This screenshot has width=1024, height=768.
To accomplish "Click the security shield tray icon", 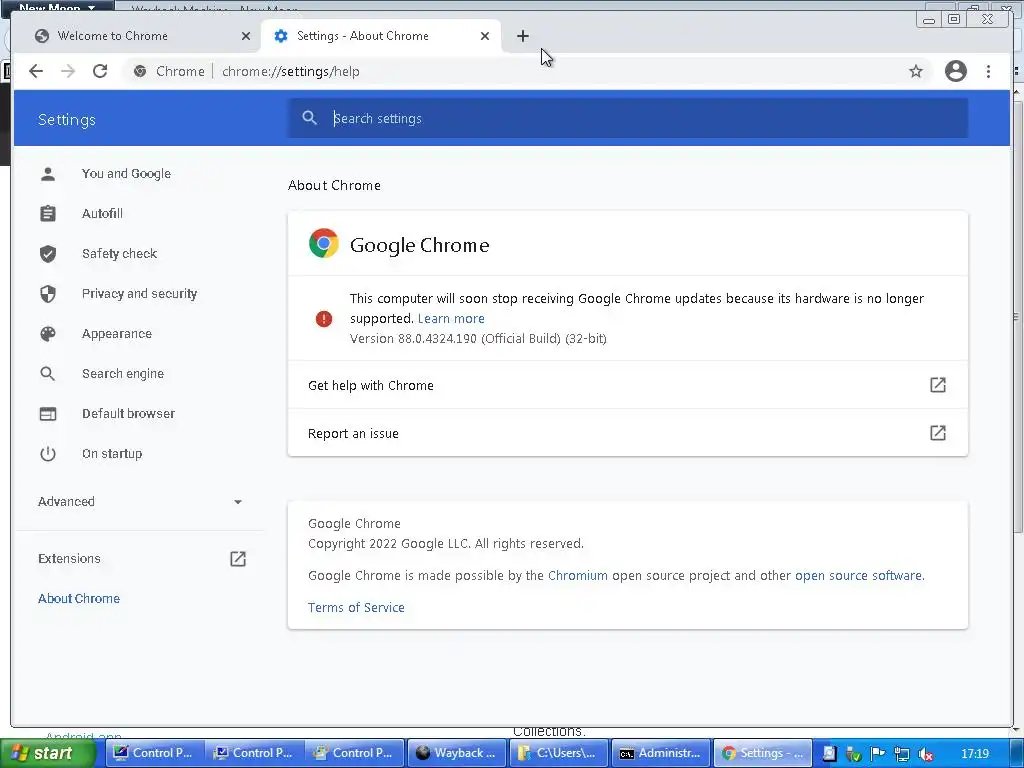I will pos(853,754).
